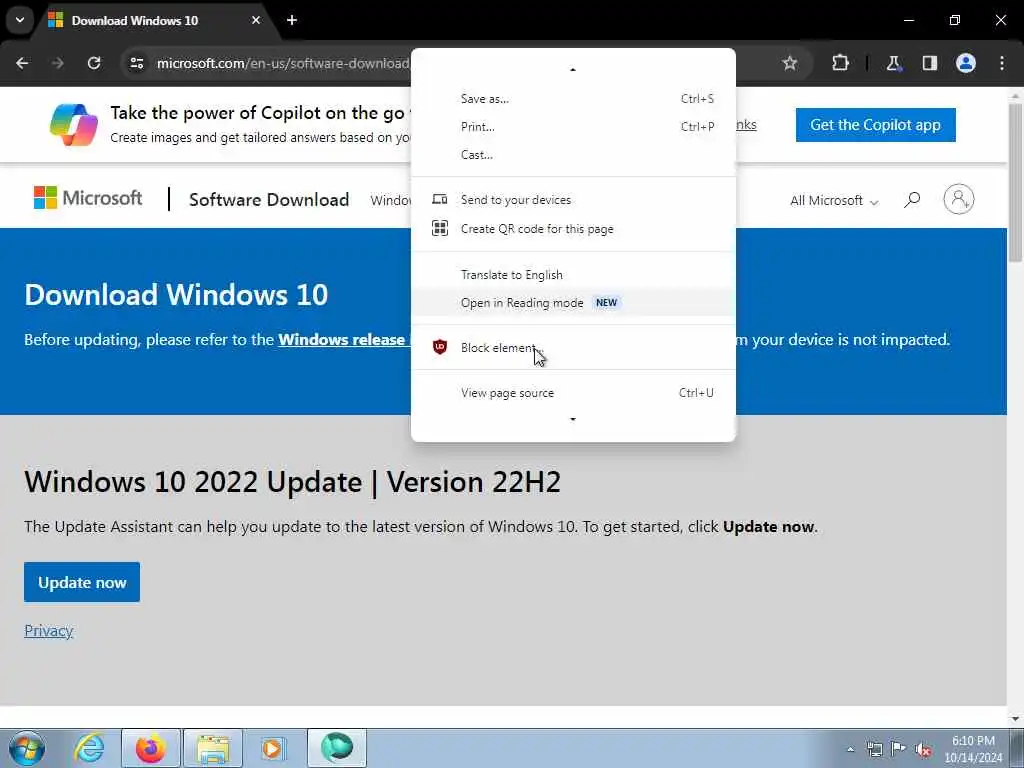Close the Download Windows 10 tab
The height and width of the screenshot is (768, 1024).
point(256,20)
